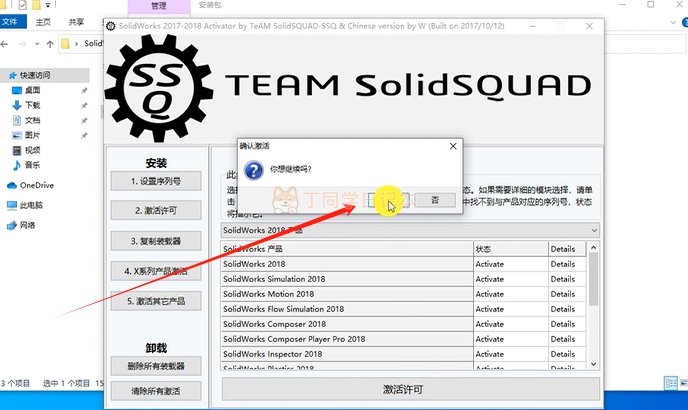Image resolution: width=688 pixels, height=410 pixels.
Task: Close the 确认激活 dialog with X
Action: (453, 146)
